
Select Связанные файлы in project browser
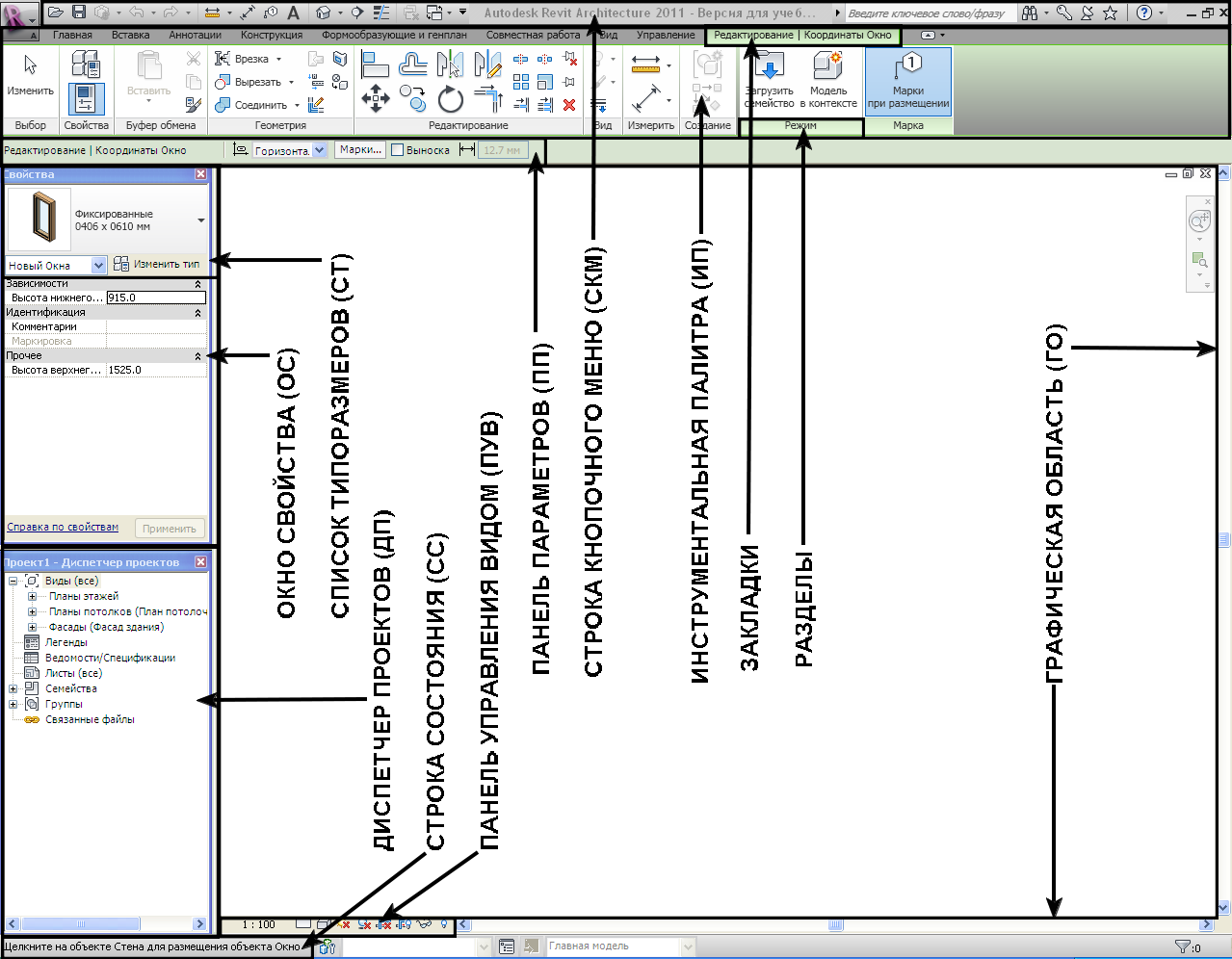(90, 719)
